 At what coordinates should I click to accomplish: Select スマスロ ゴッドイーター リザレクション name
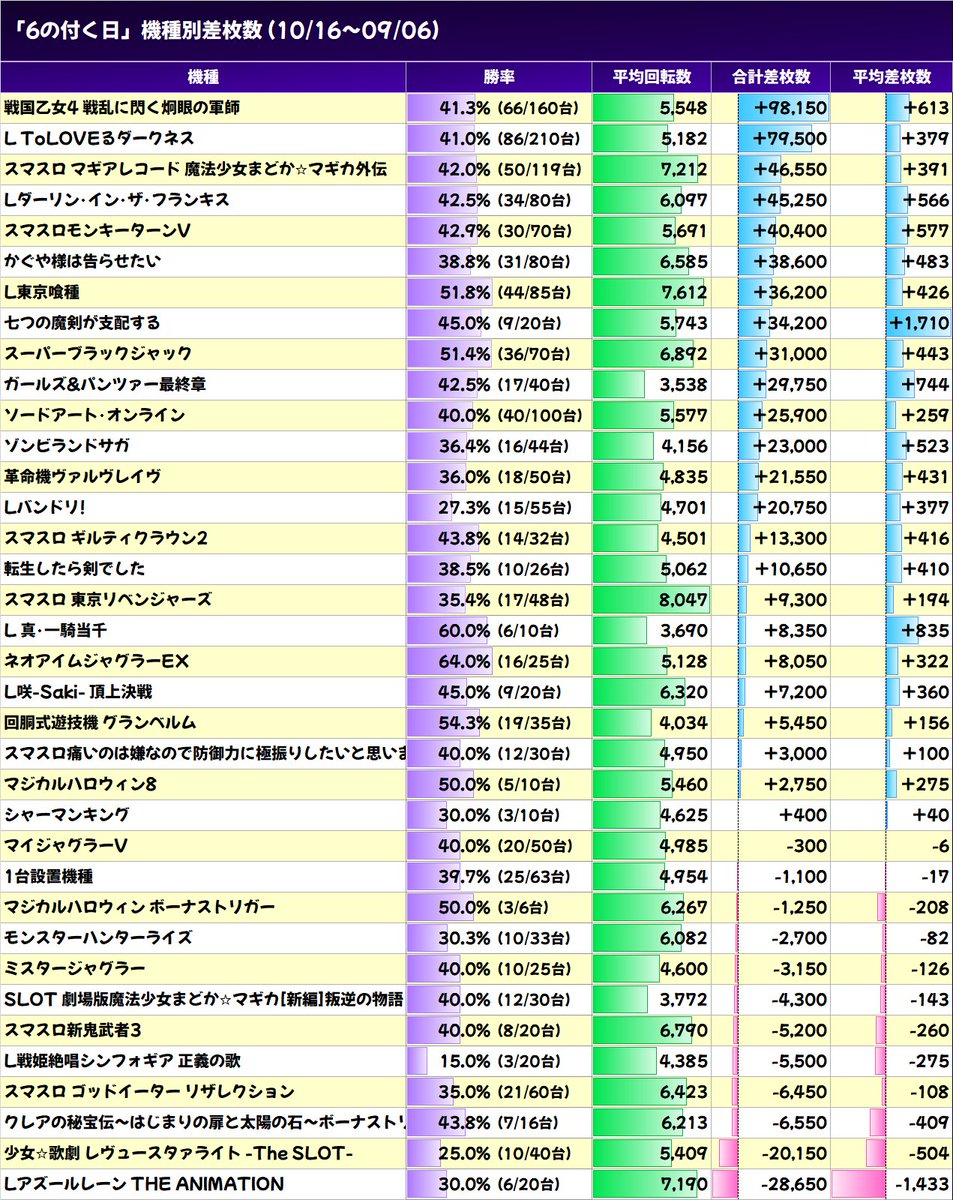pos(149,1091)
